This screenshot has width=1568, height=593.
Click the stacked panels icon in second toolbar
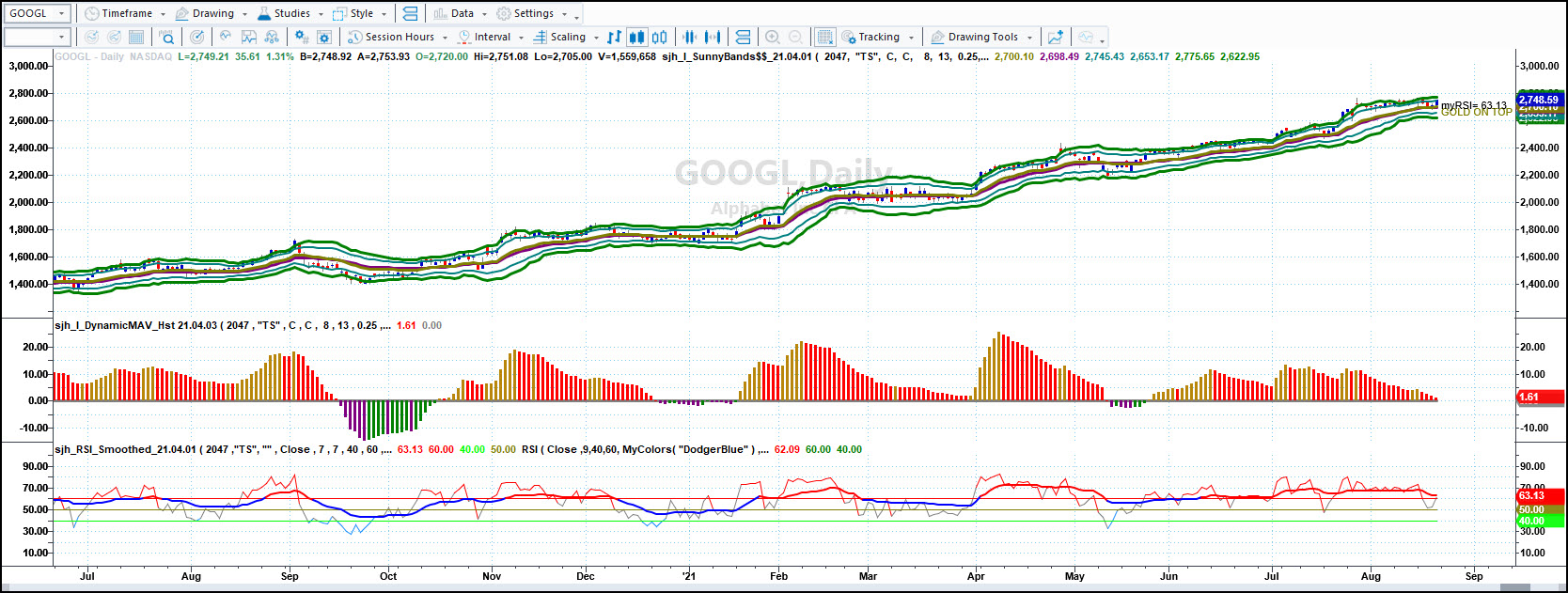[x=743, y=37]
